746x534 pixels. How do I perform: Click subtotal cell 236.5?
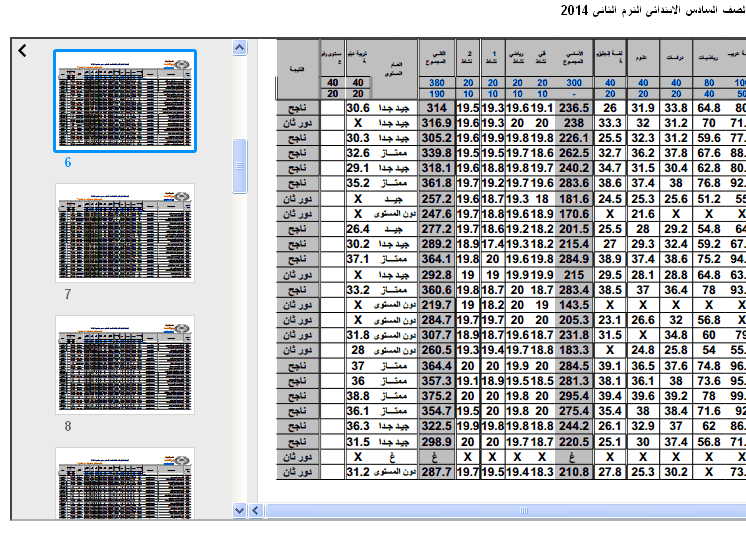[574, 108]
